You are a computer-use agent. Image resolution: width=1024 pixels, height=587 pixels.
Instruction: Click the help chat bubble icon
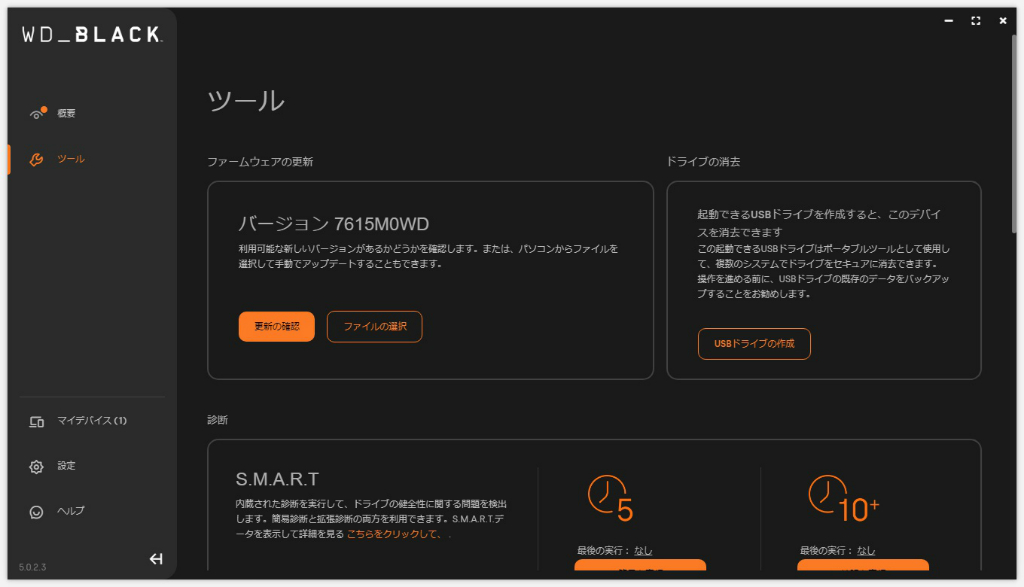[37, 512]
